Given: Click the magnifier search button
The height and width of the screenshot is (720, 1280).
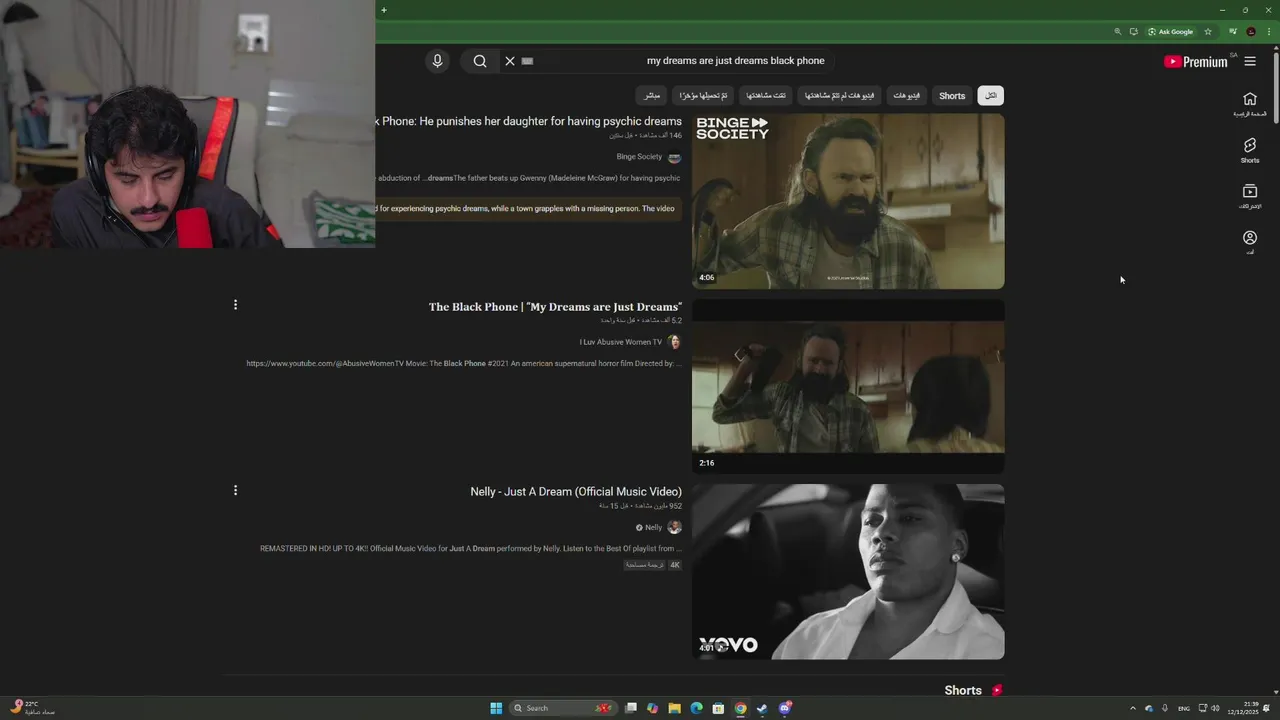Looking at the screenshot, I should click(x=480, y=61).
